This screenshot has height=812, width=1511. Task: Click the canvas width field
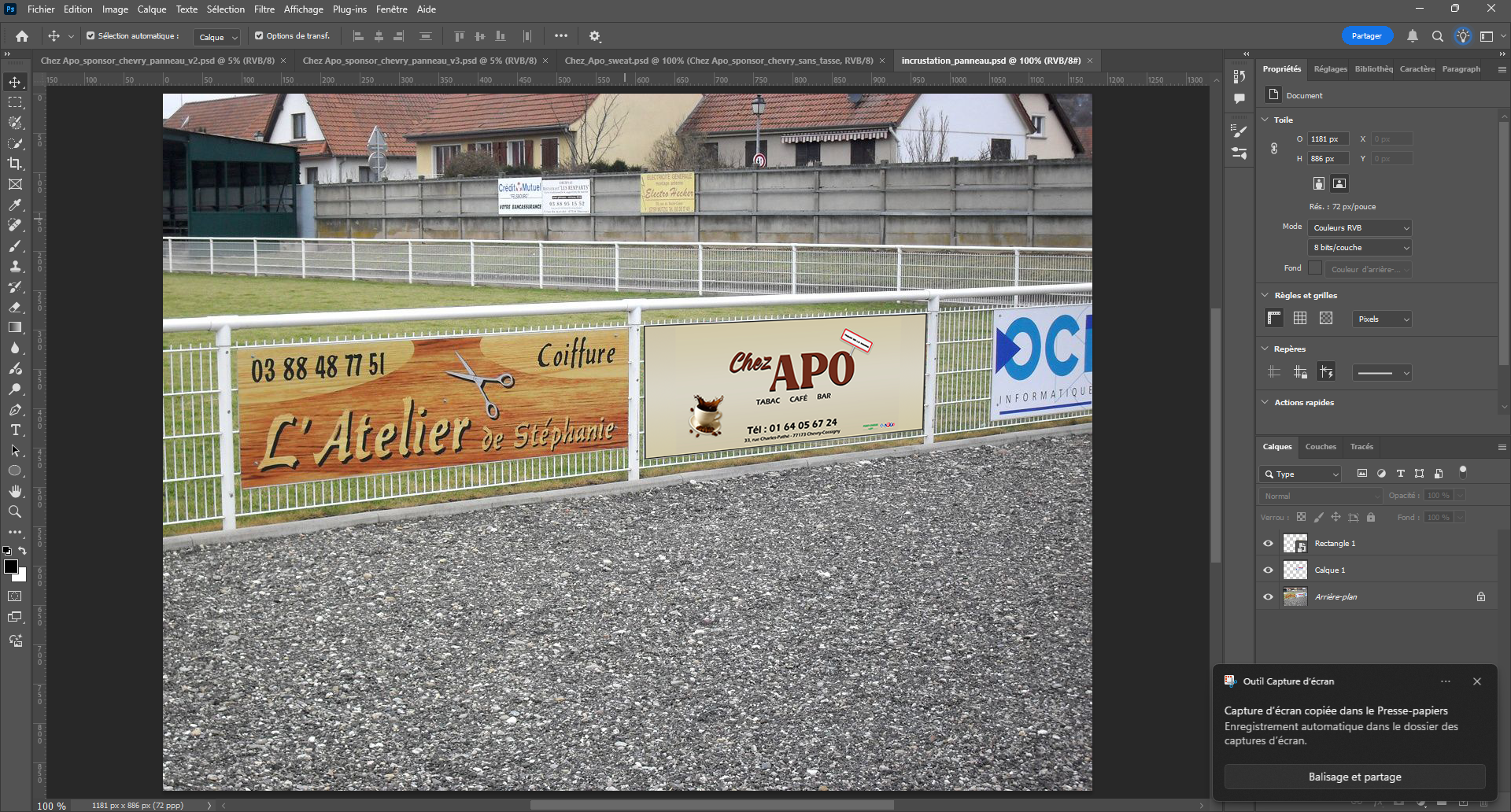coord(1328,139)
